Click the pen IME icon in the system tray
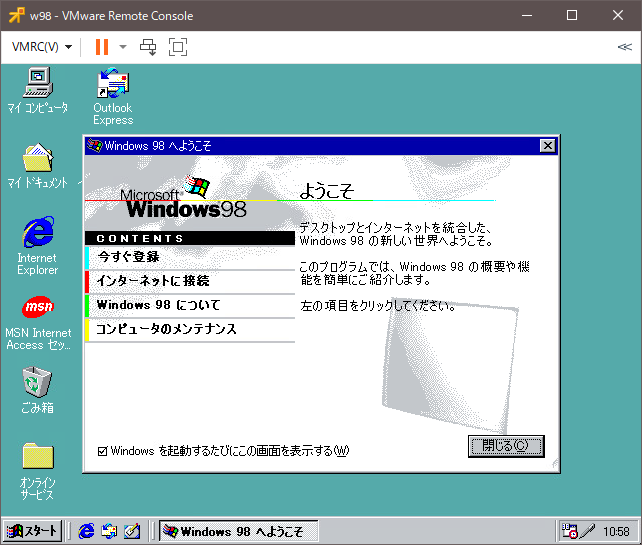The width and height of the screenshot is (642, 545). click(x=587, y=531)
